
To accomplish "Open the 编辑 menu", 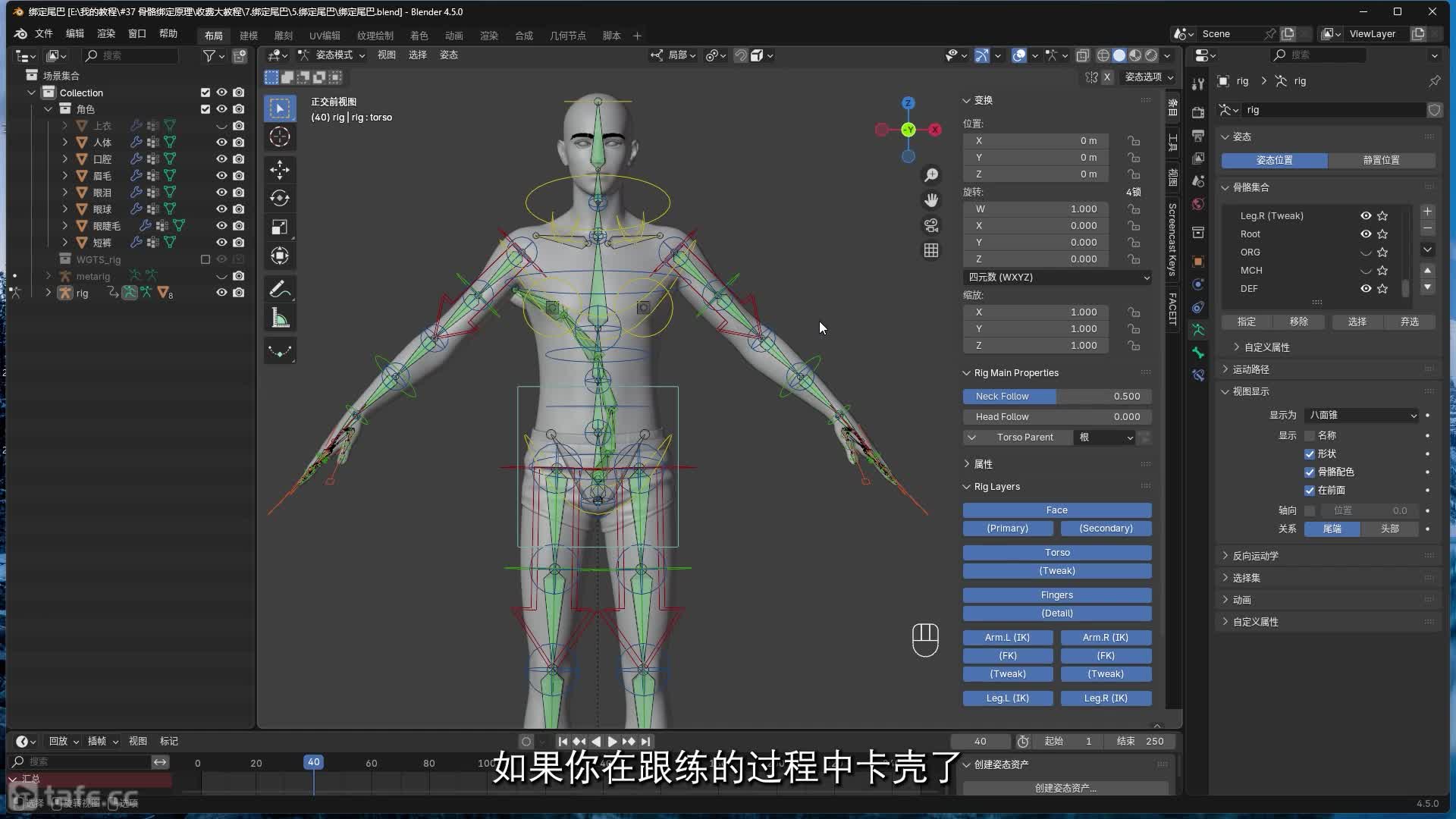I will coord(75,34).
